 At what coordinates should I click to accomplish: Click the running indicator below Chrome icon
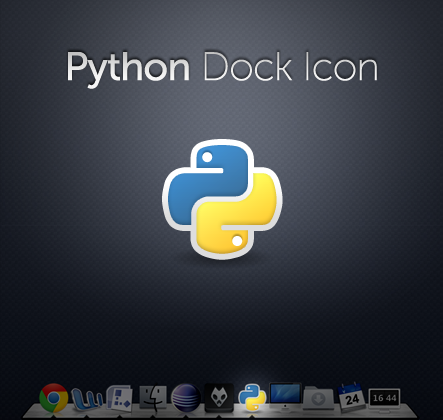pyautogui.click(x=54, y=416)
